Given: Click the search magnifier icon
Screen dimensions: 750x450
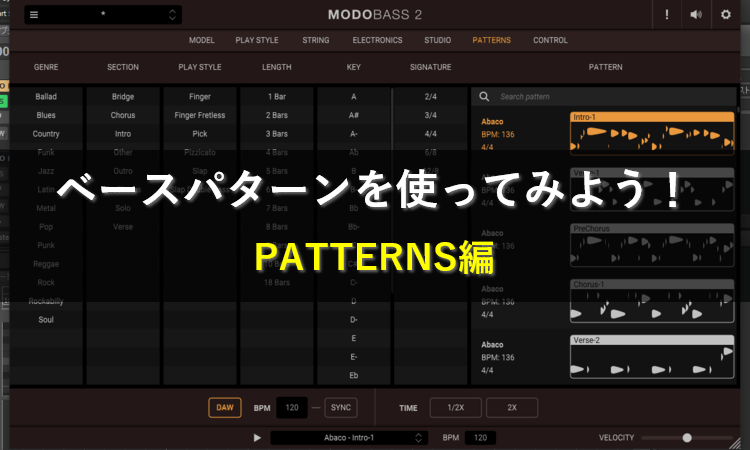Looking at the screenshot, I should (x=484, y=97).
